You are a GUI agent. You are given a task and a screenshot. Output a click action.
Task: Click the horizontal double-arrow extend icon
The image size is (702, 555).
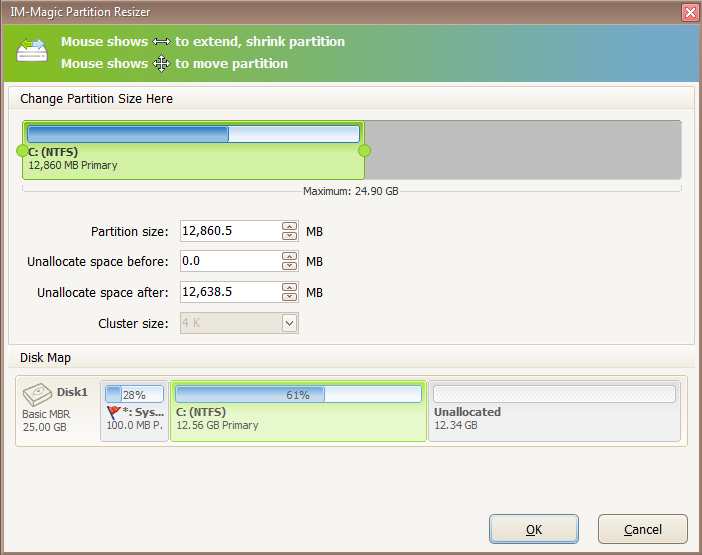point(161,42)
